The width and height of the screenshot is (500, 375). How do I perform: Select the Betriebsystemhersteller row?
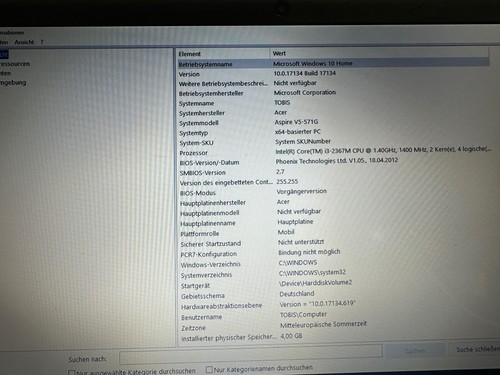coord(333,93)
